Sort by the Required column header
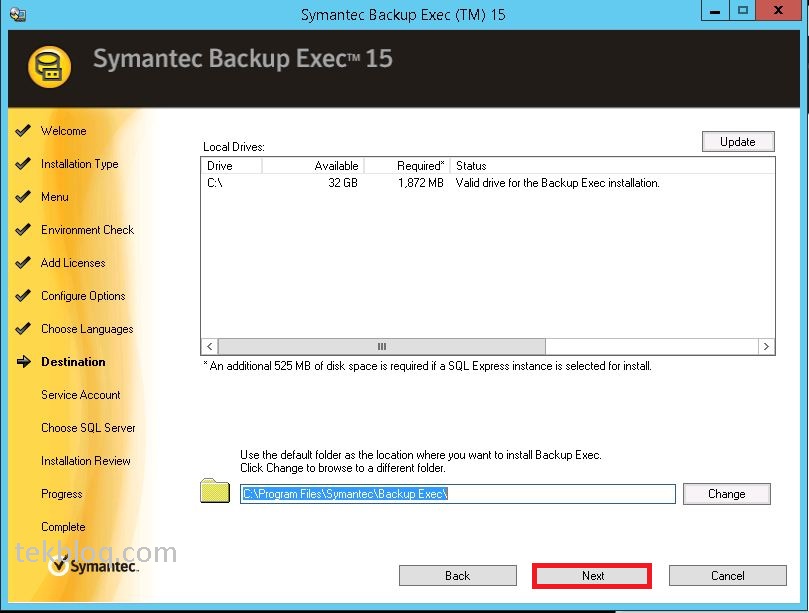809x613 pixels. 407,166
